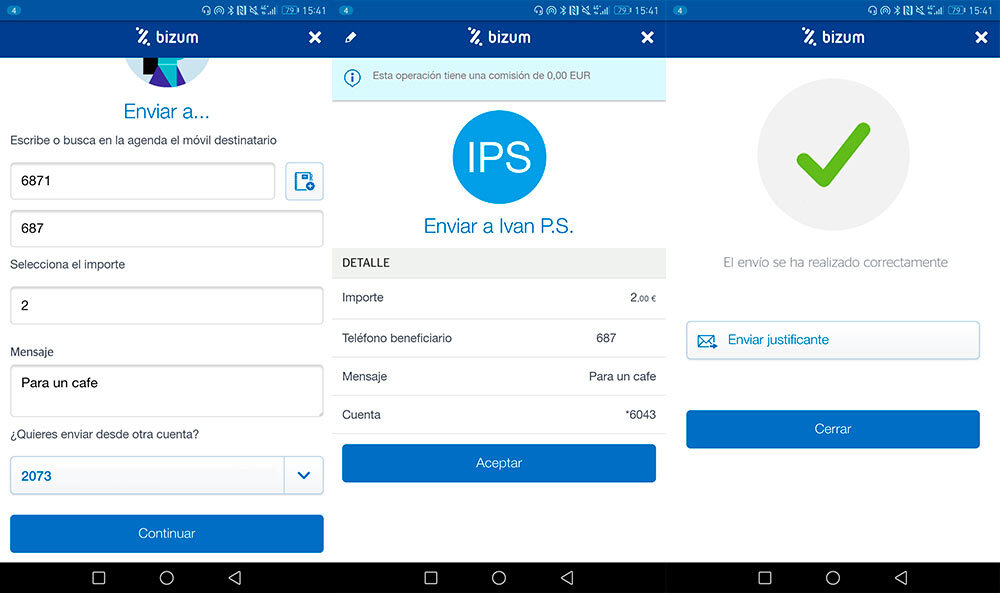The image size is (1000, 593).
Task: Close the Enviar a Ivan P.S. confirmation screen
Action: 647,38
